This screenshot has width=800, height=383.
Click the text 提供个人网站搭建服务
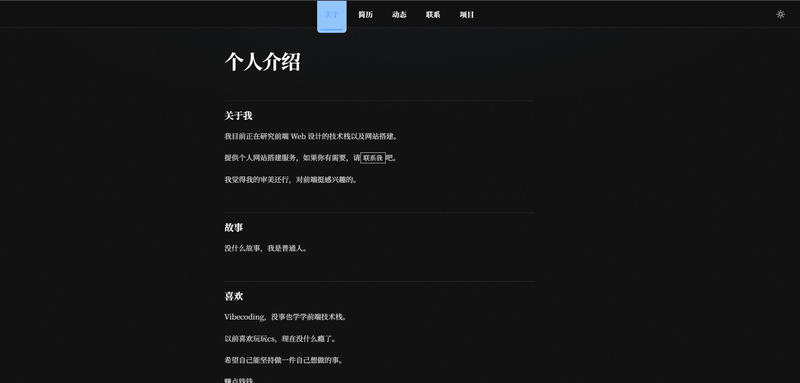click(260, 158)
